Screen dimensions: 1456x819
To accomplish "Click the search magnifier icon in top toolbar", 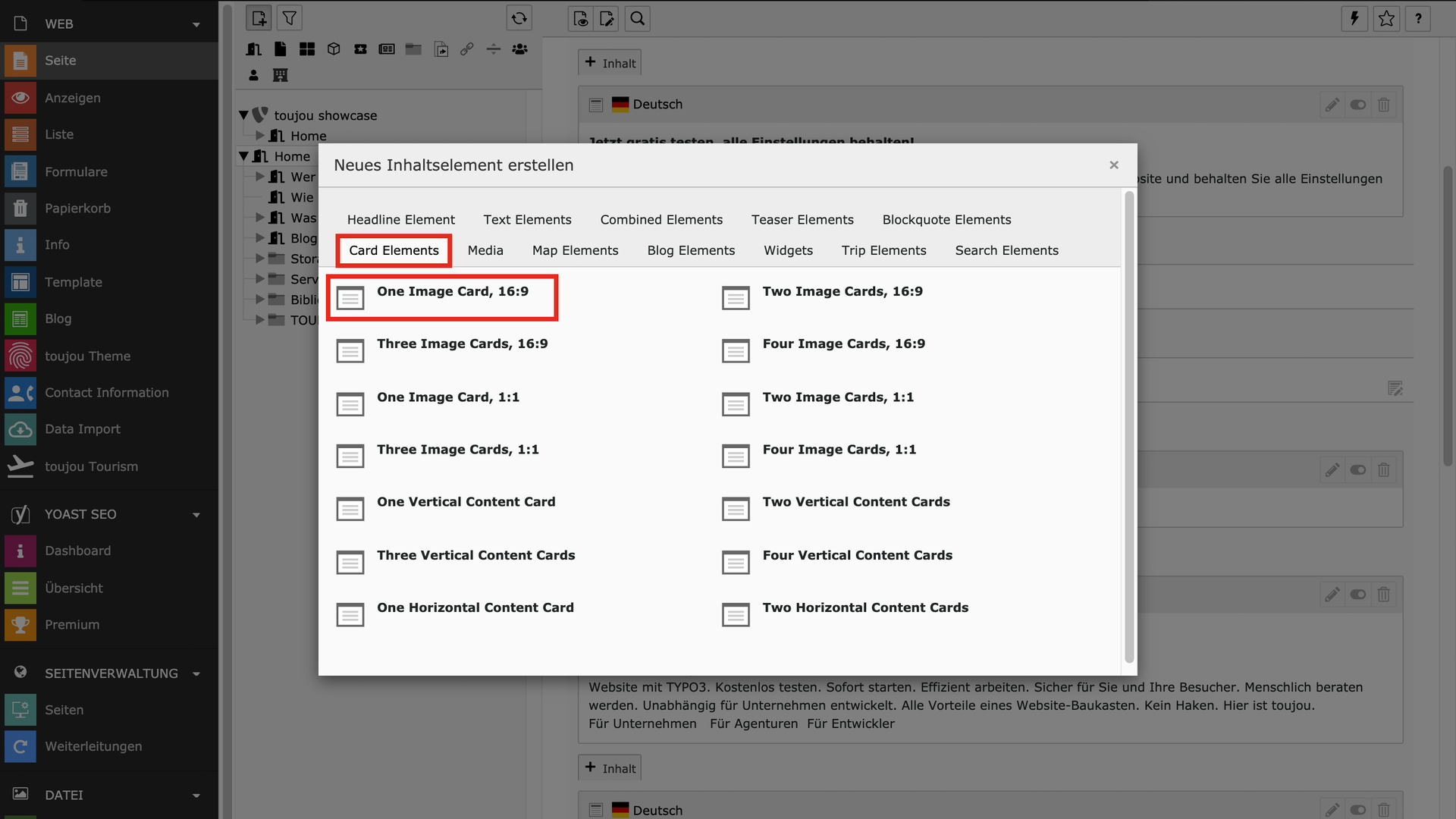I will (x=637, y=18).
